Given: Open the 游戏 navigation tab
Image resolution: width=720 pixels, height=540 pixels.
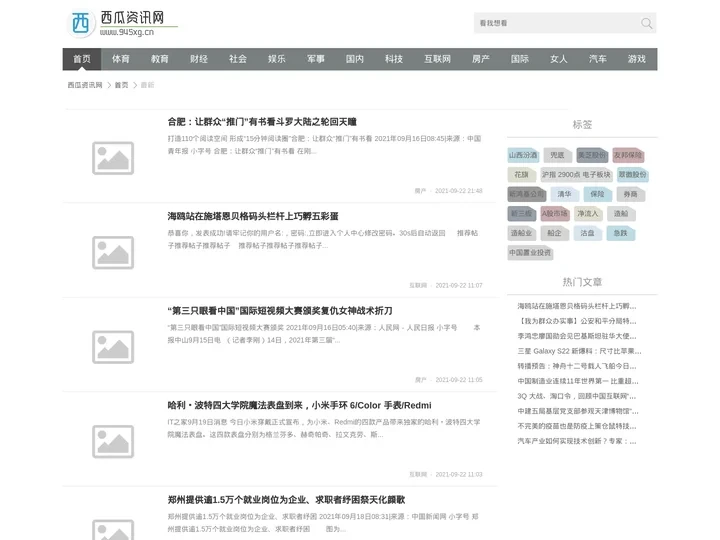Looking at the screenshot, I should pos(637,59).
